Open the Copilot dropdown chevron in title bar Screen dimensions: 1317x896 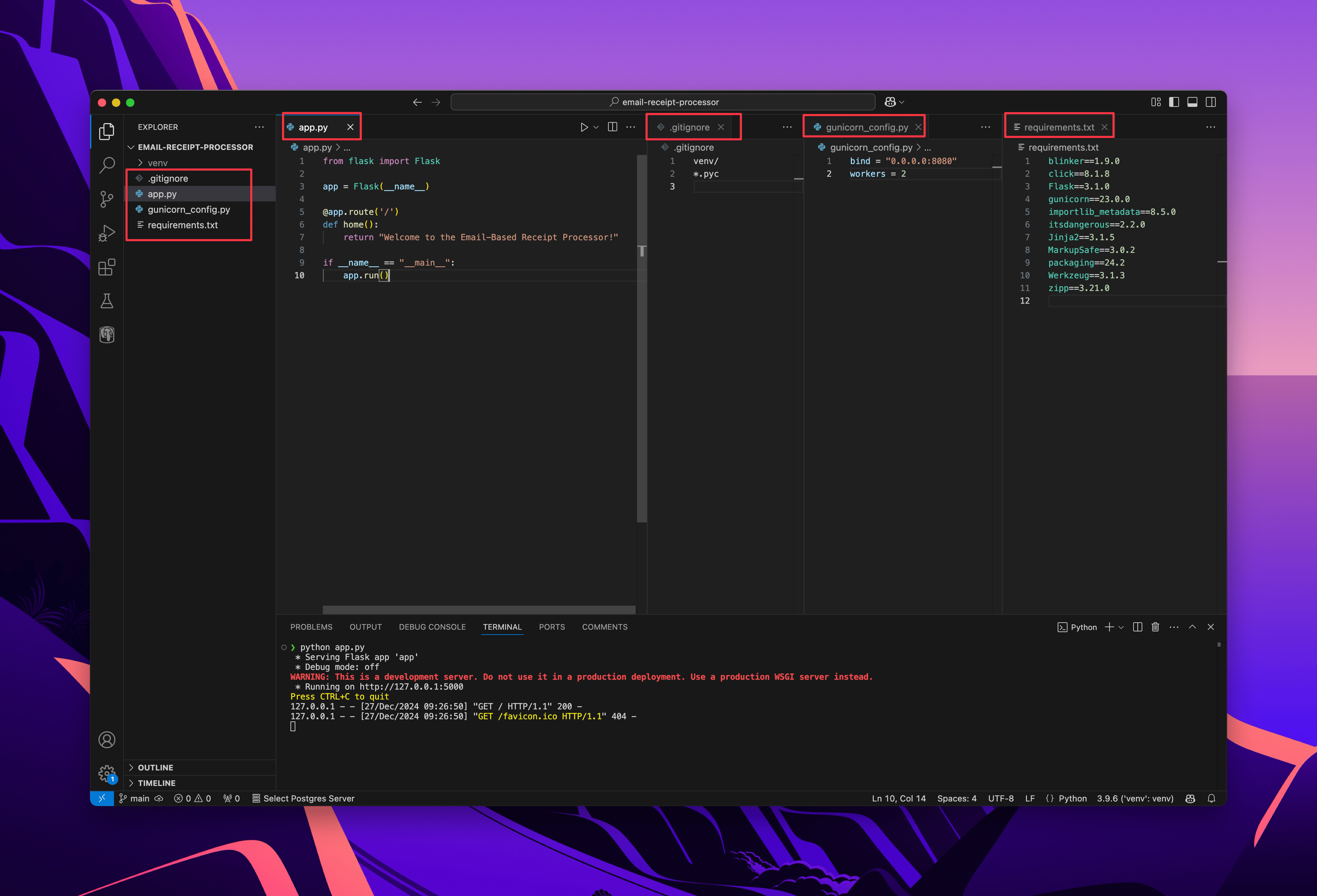click(902, 102)
